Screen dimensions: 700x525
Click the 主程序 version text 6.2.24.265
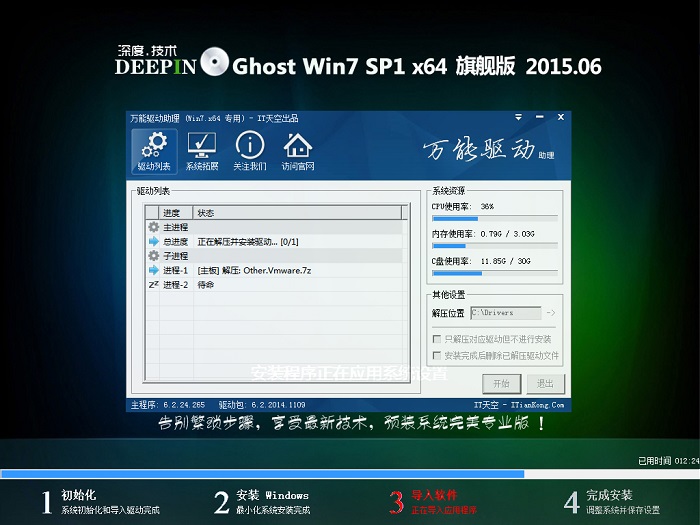184,405
